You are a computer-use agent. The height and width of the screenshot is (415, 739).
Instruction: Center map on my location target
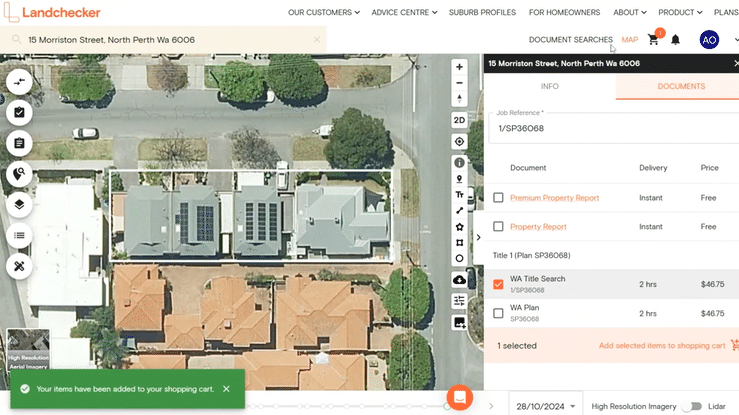(x=459, y=141)
